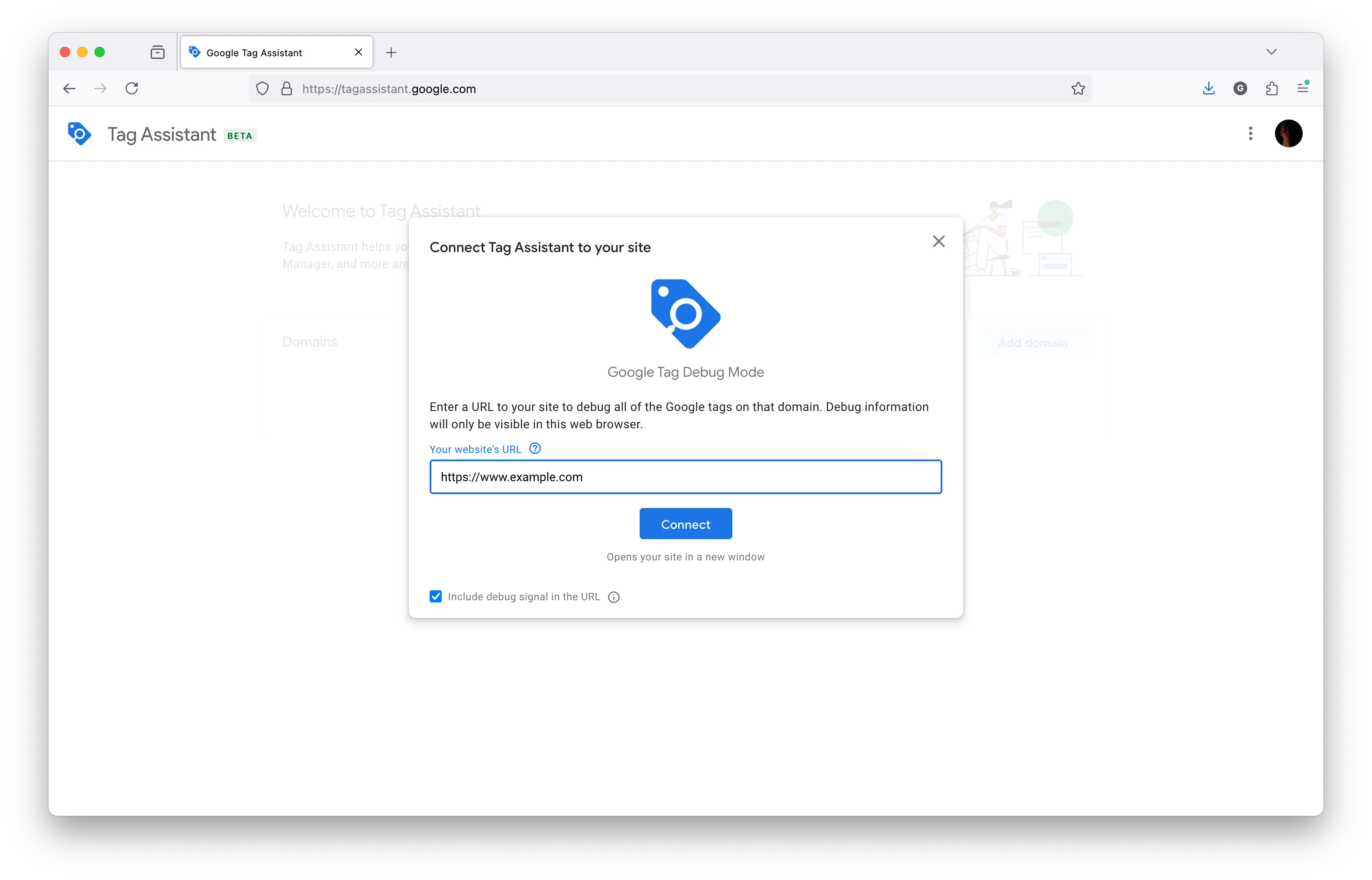Open a new browser tab

[x=391, y=52]
